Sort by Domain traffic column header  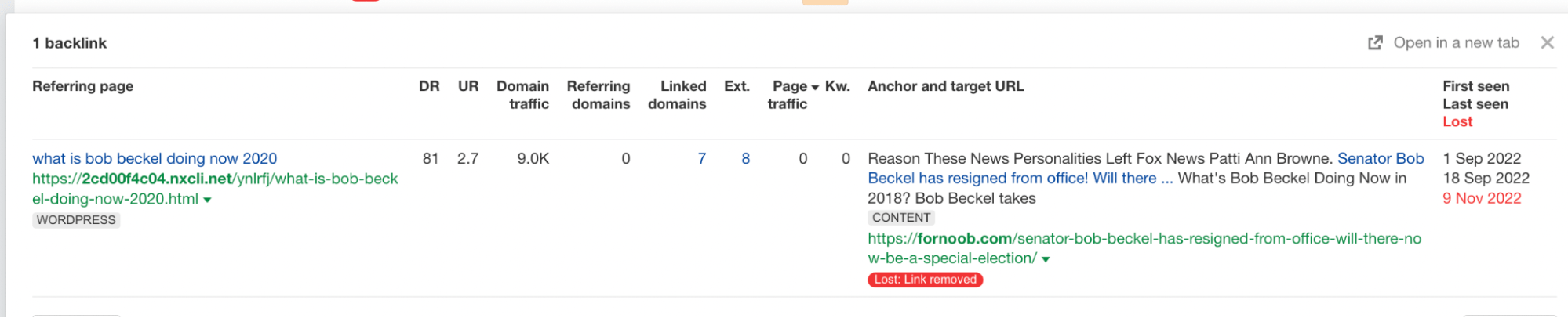point(522,95)
